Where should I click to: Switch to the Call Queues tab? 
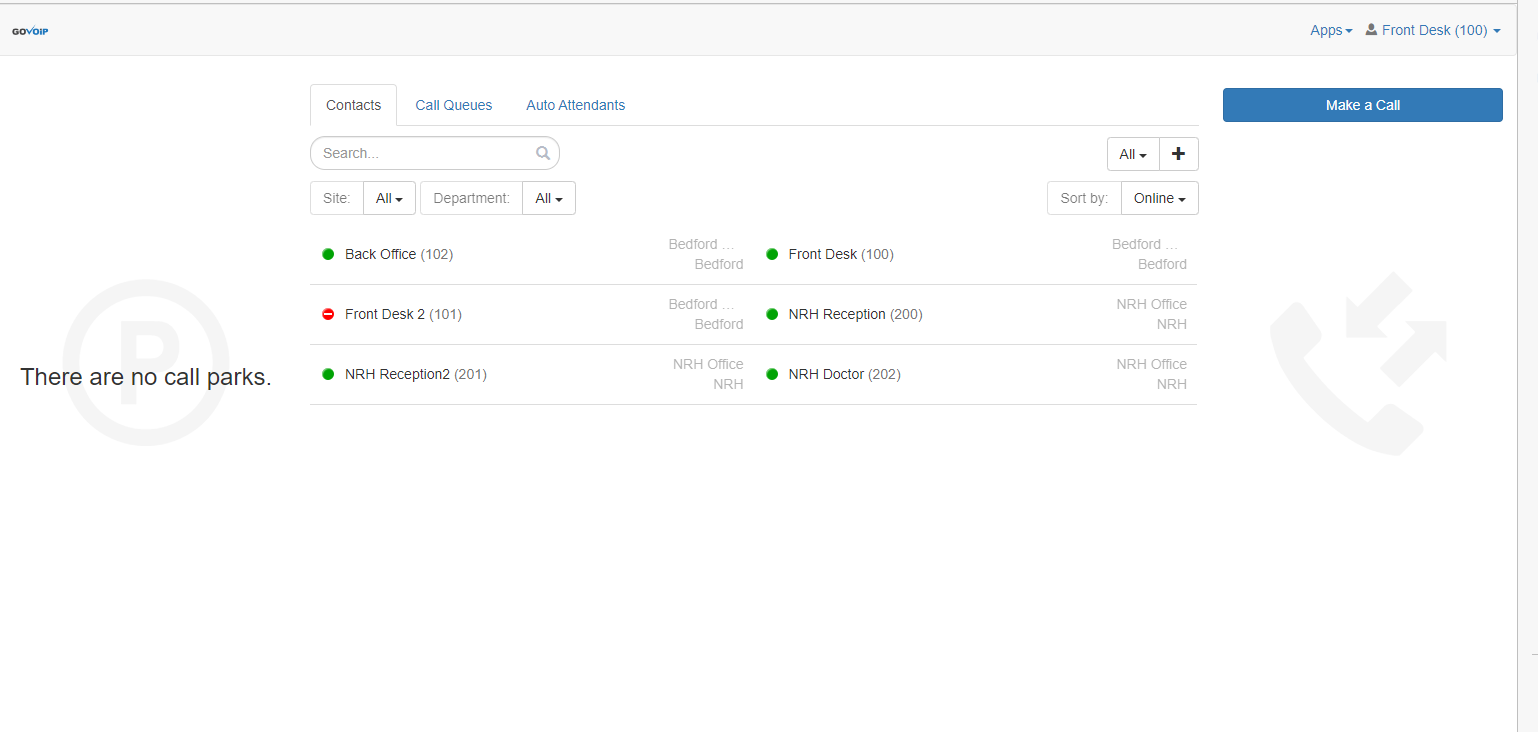[x=454, y=105]
